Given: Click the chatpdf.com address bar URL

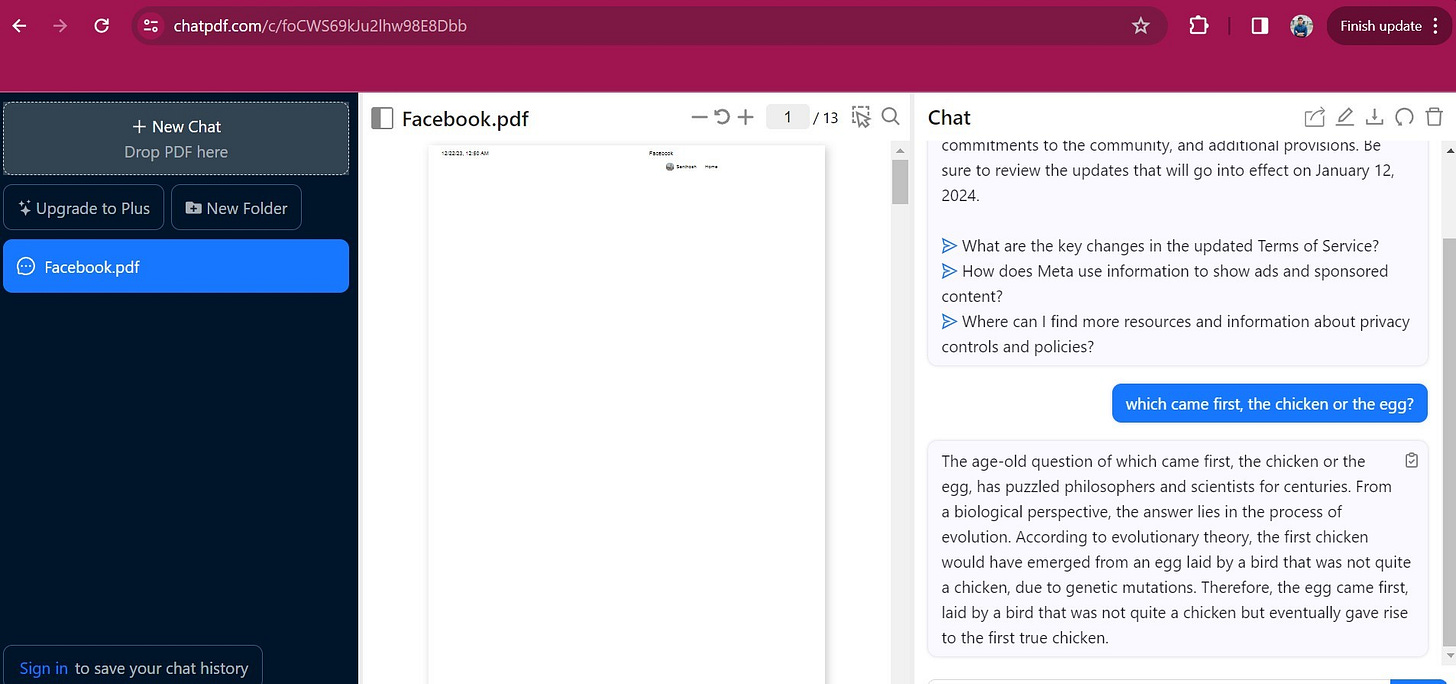Looking at the screenshot, I should [x=319, y=26].
